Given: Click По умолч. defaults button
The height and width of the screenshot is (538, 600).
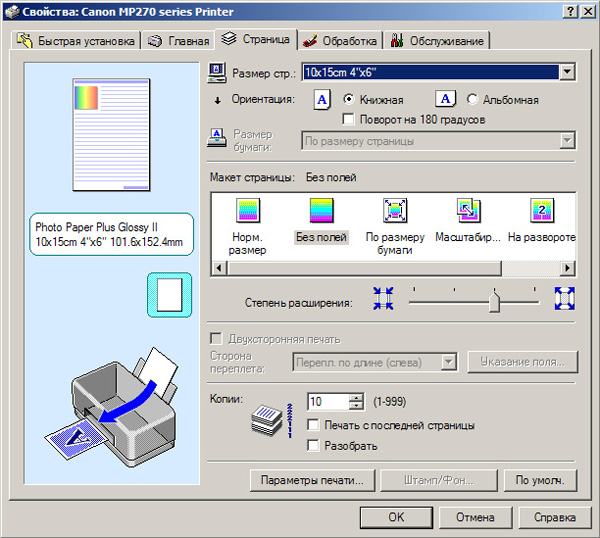Looking at the screenshot, I should click(540, 480).
